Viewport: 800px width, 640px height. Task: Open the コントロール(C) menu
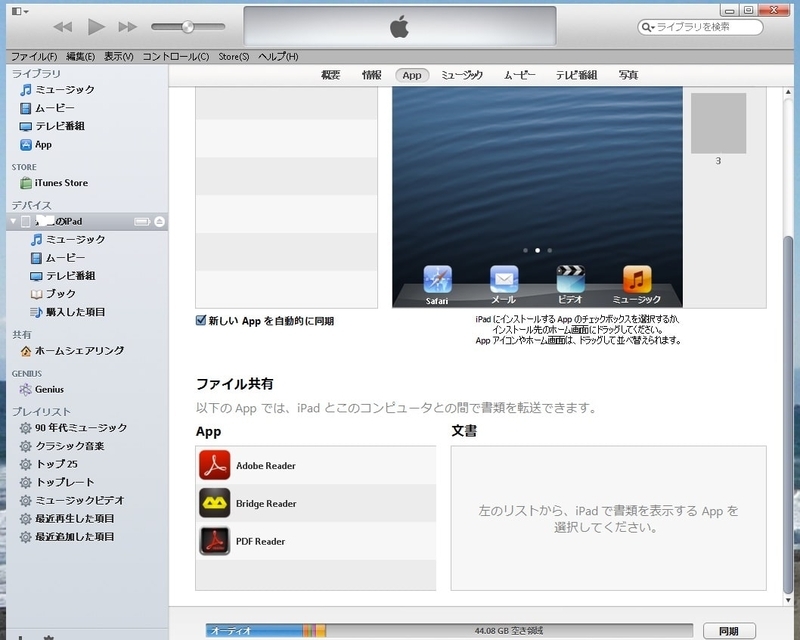[x=176, y=56]
